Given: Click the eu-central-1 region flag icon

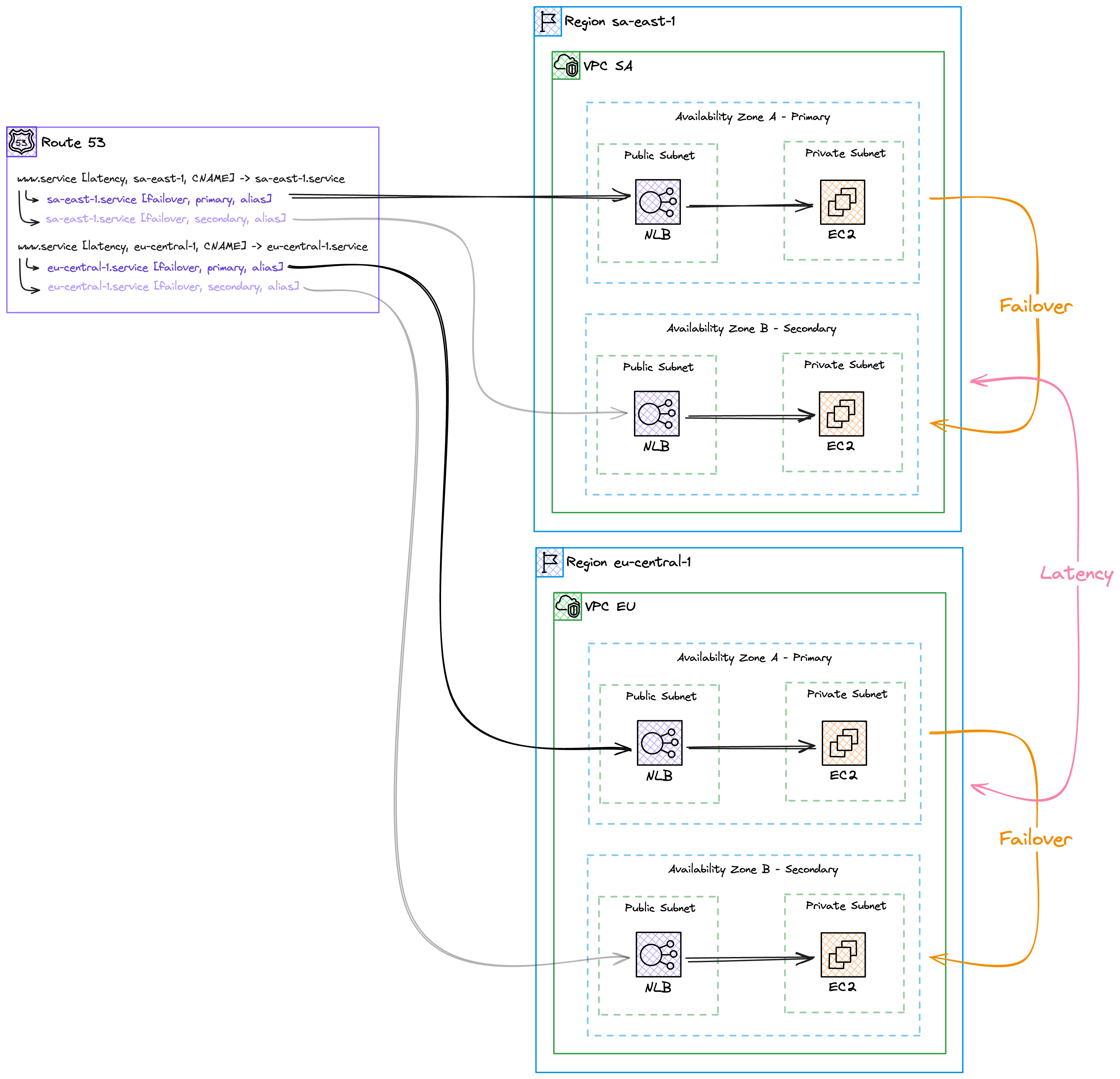Looking at the screenshot, I should pos(550,562).
